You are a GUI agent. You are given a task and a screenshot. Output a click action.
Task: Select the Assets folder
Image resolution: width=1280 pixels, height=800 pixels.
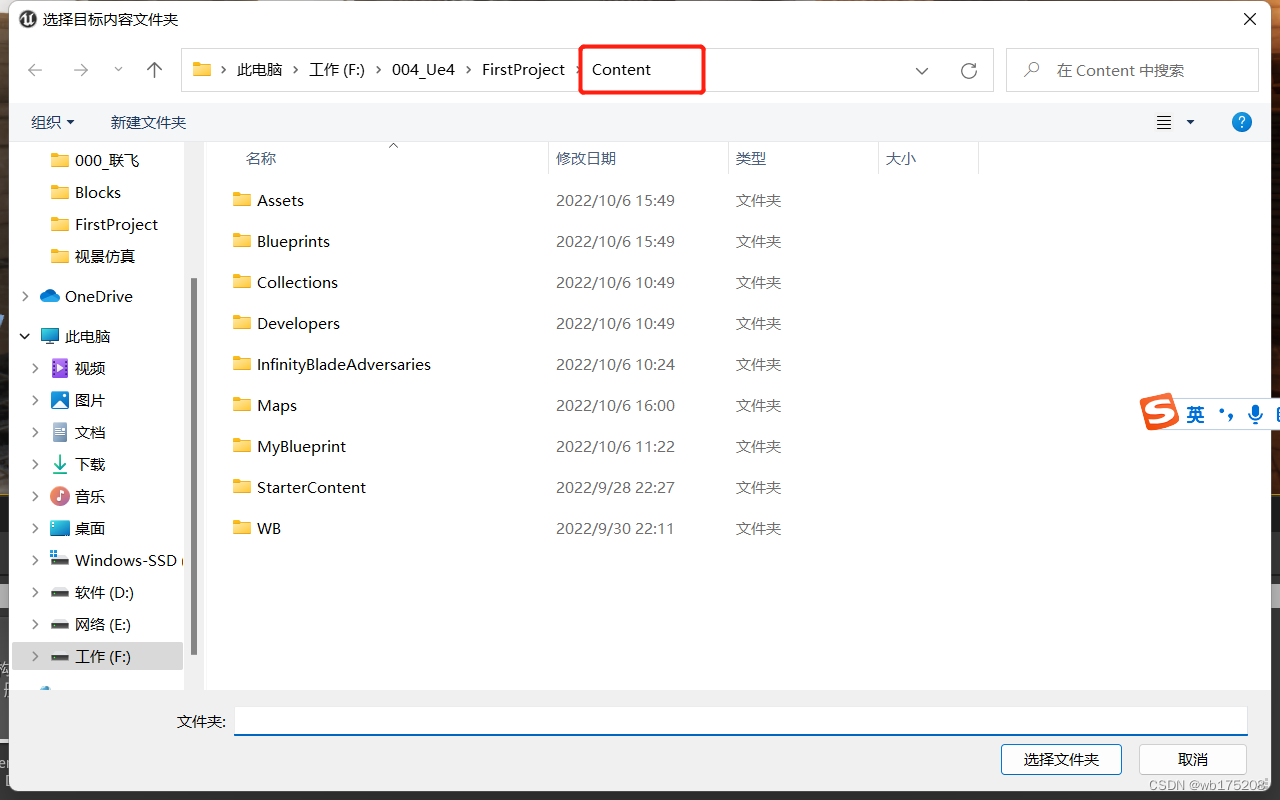point(280,200)
